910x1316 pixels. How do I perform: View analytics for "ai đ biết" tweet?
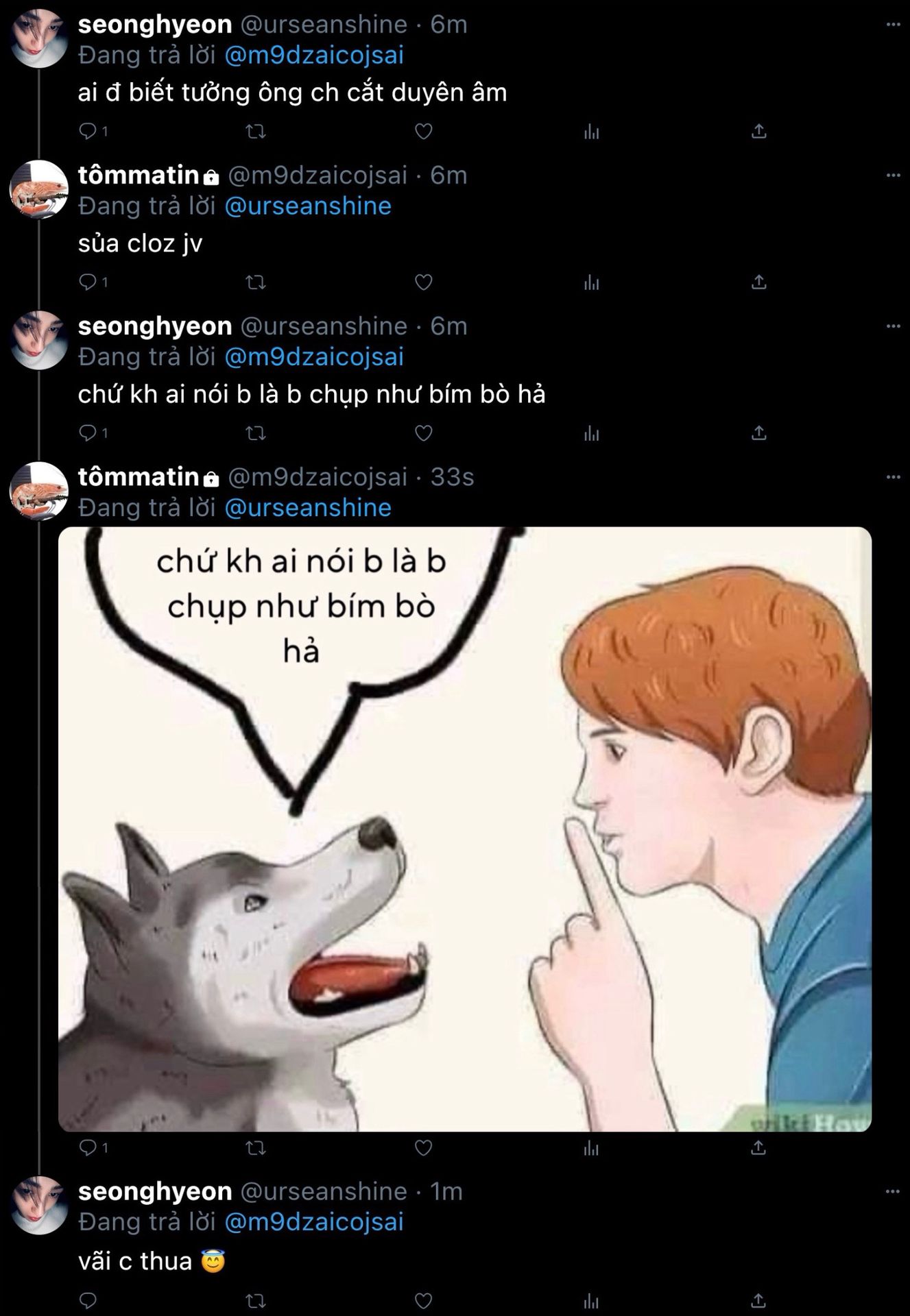coord(591,131)
